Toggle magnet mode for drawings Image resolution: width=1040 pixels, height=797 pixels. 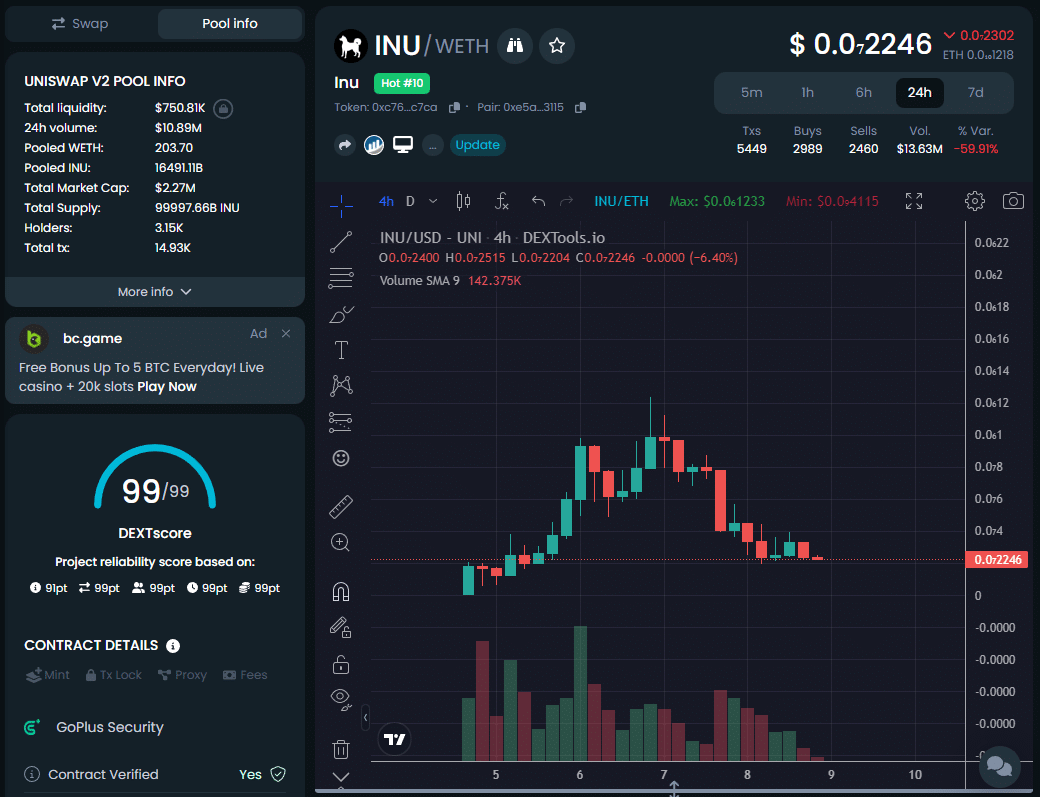(340, 591)
